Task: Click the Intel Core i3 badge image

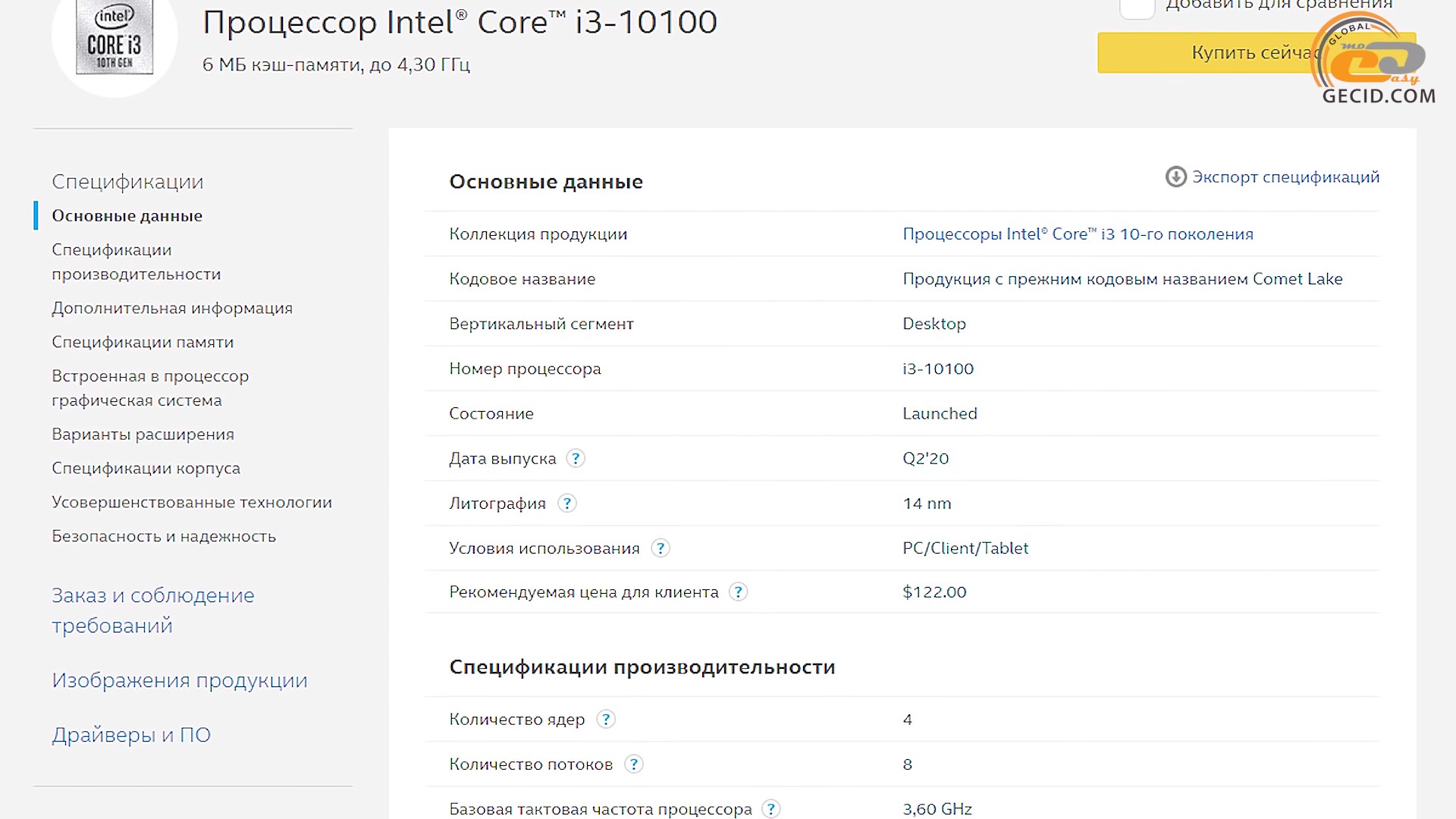Action: [115, 36]
